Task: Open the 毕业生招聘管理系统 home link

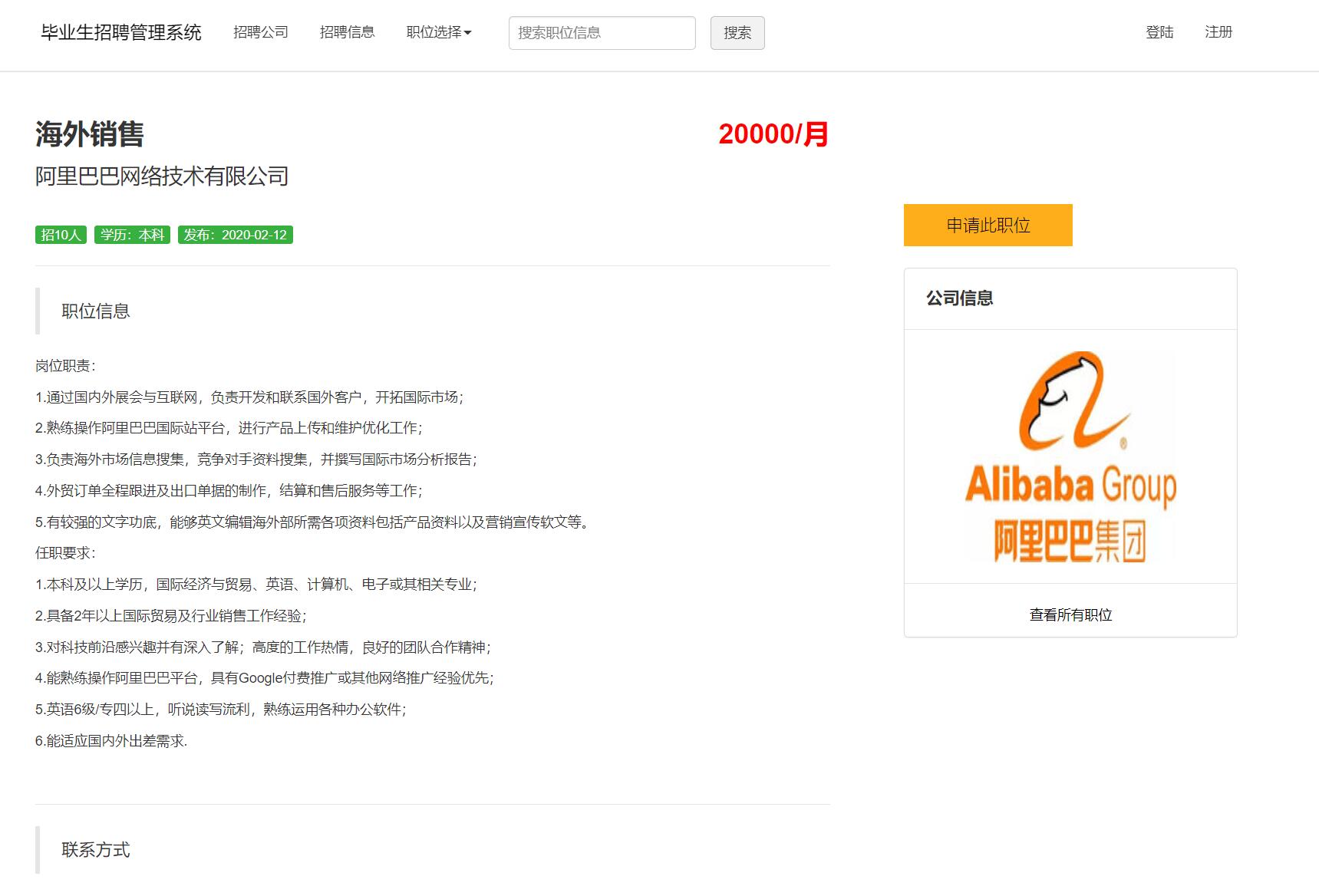Action: (121, 32)
